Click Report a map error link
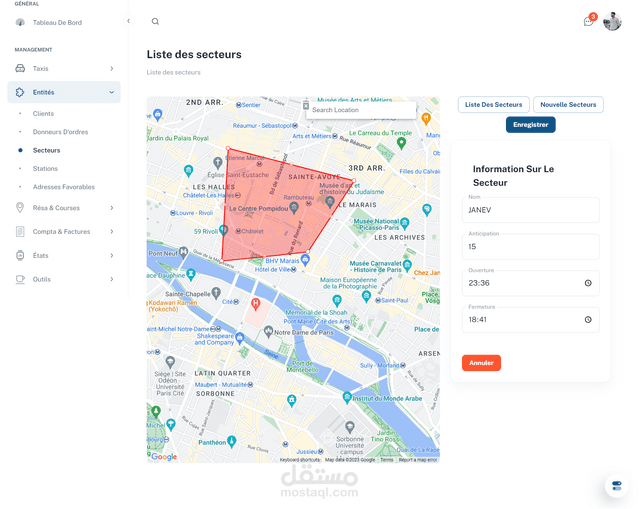 [x=418, y=460]
